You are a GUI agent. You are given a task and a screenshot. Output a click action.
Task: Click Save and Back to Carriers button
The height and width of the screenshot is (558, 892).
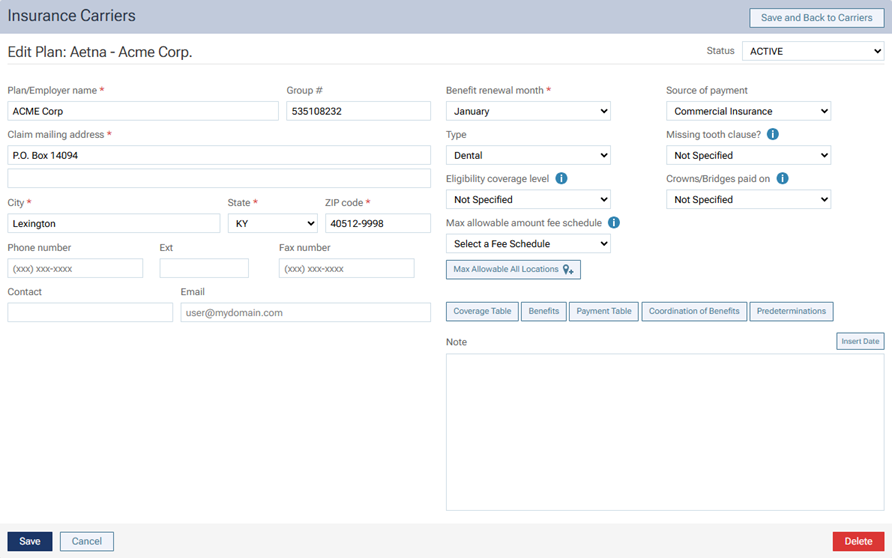816,18
